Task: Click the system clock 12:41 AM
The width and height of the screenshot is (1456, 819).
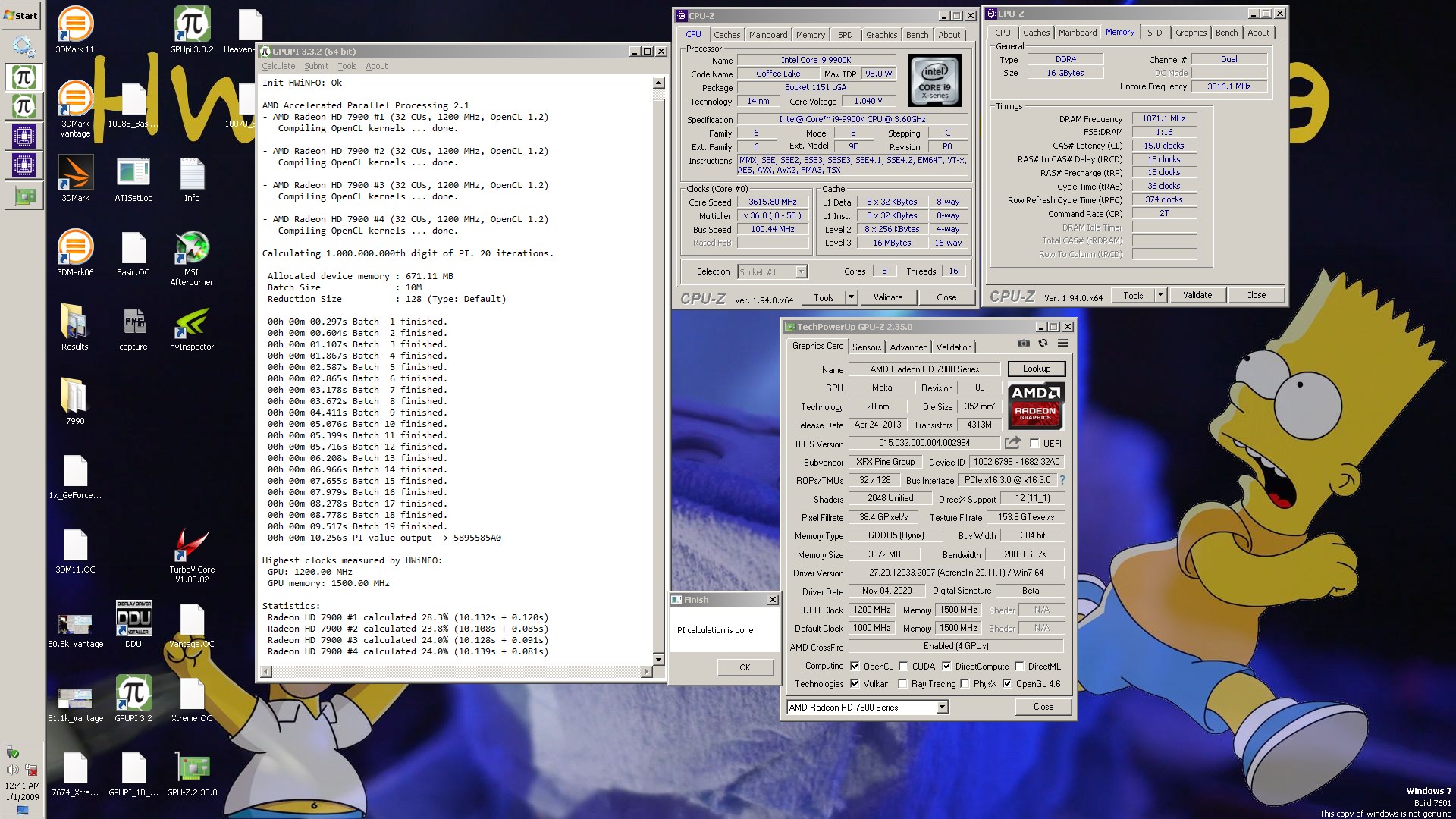Action: tap(22, 786)
